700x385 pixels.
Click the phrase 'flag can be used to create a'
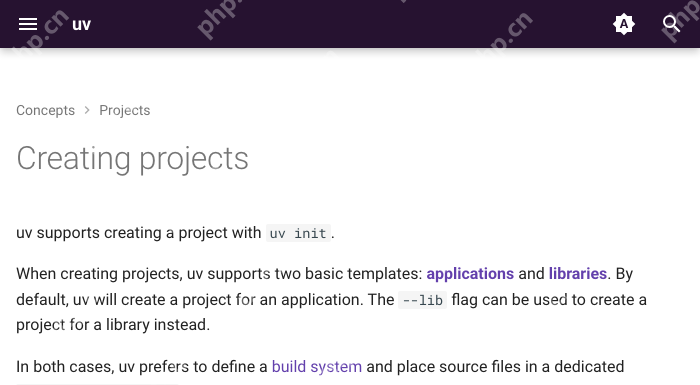click(549, 300)
